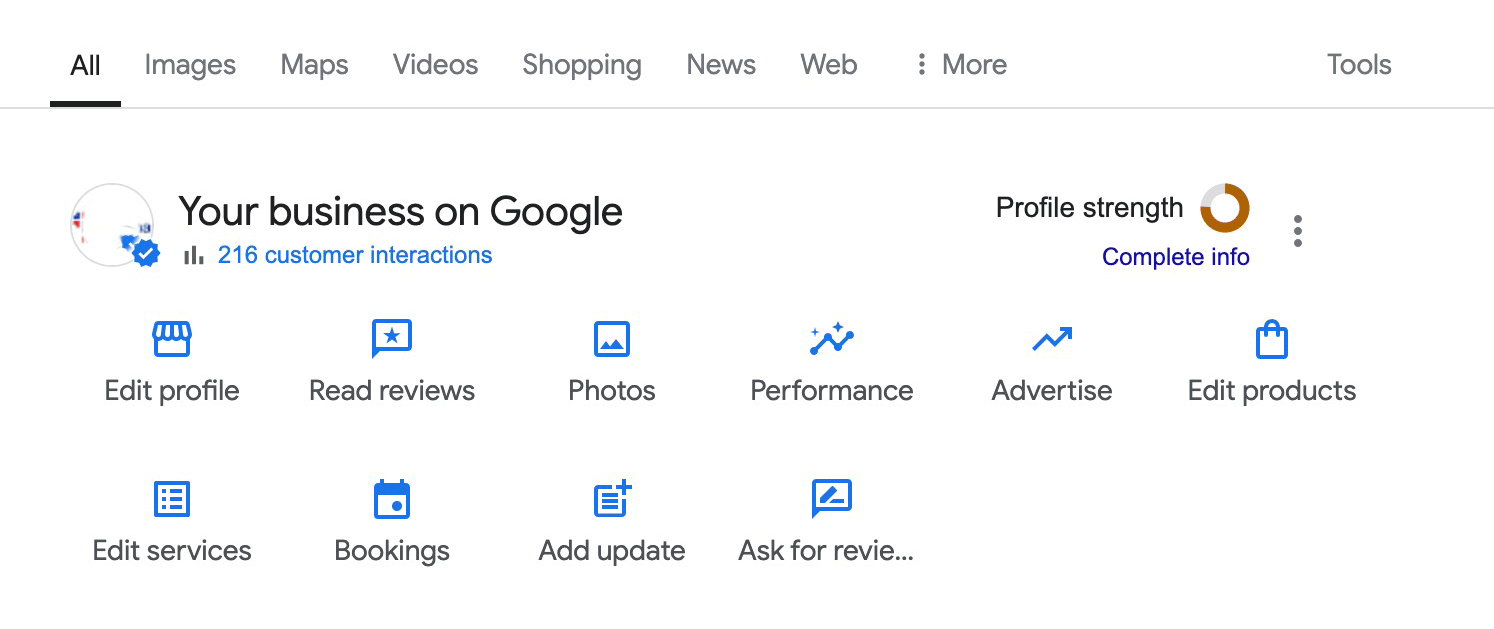
Task: Open the Advertise trending arrow icon
Action: tap(1052, 340)
